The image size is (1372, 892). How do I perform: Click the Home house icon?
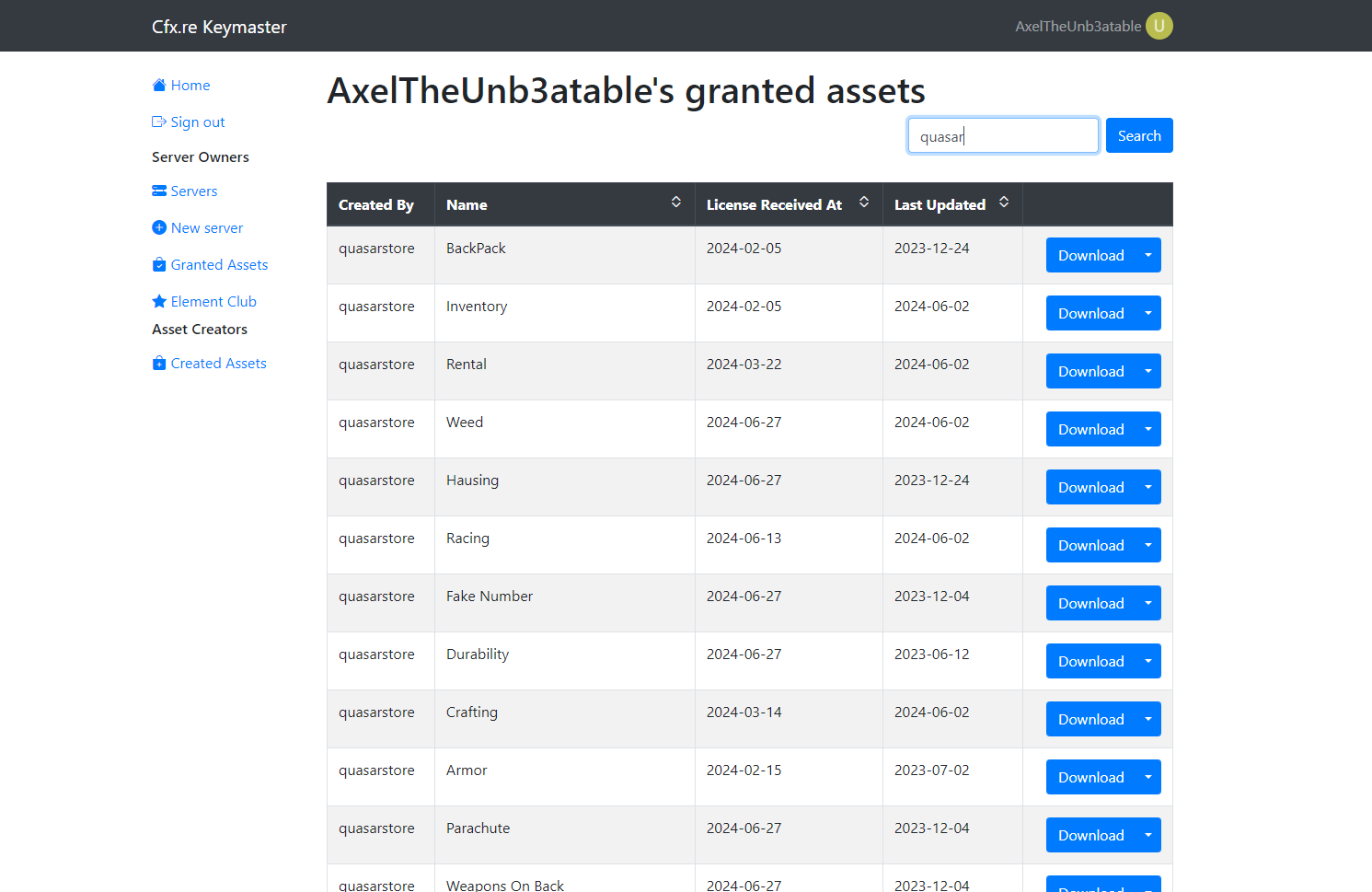(159, 86)
